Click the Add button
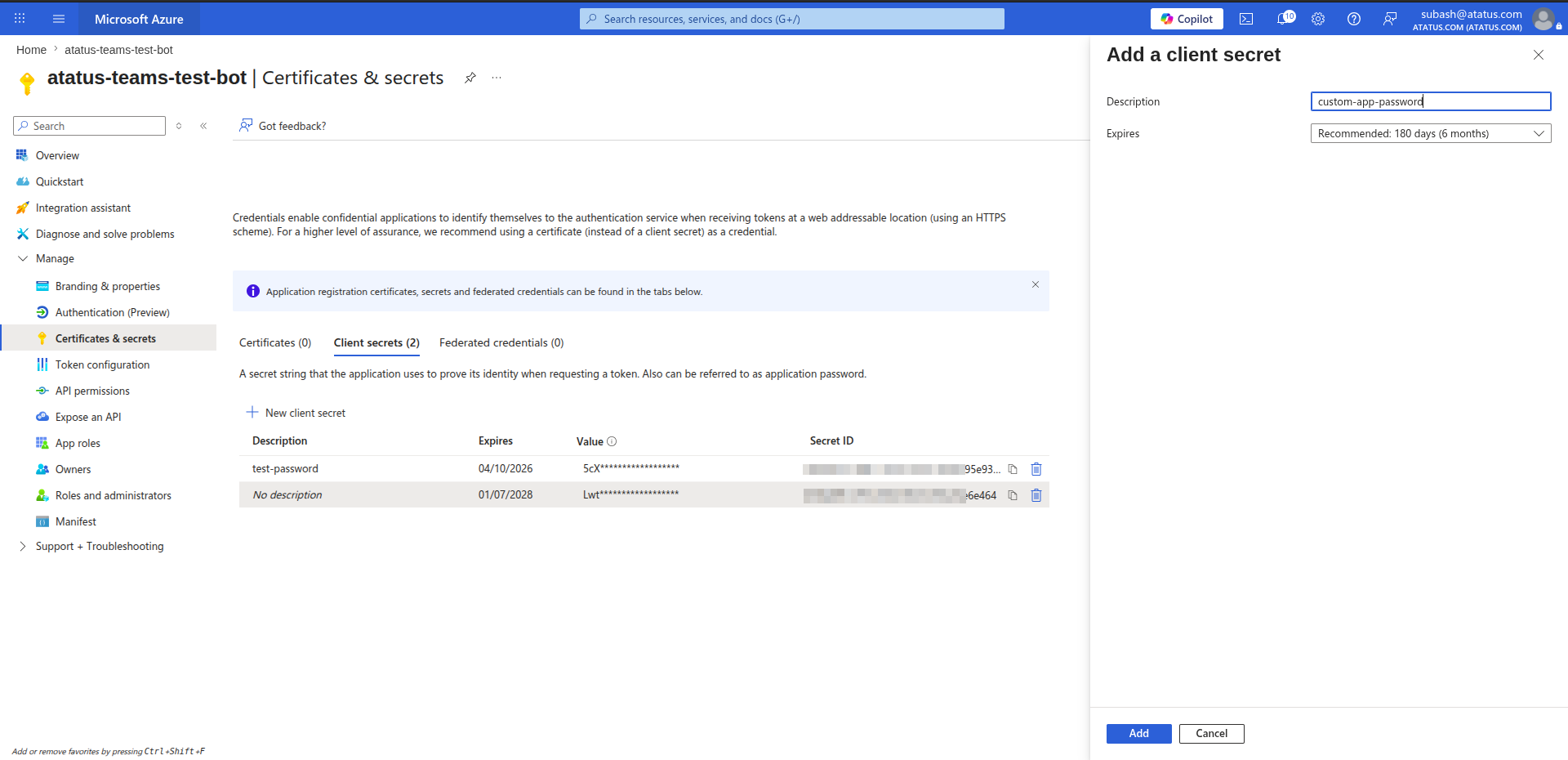 pos(1139,734)
